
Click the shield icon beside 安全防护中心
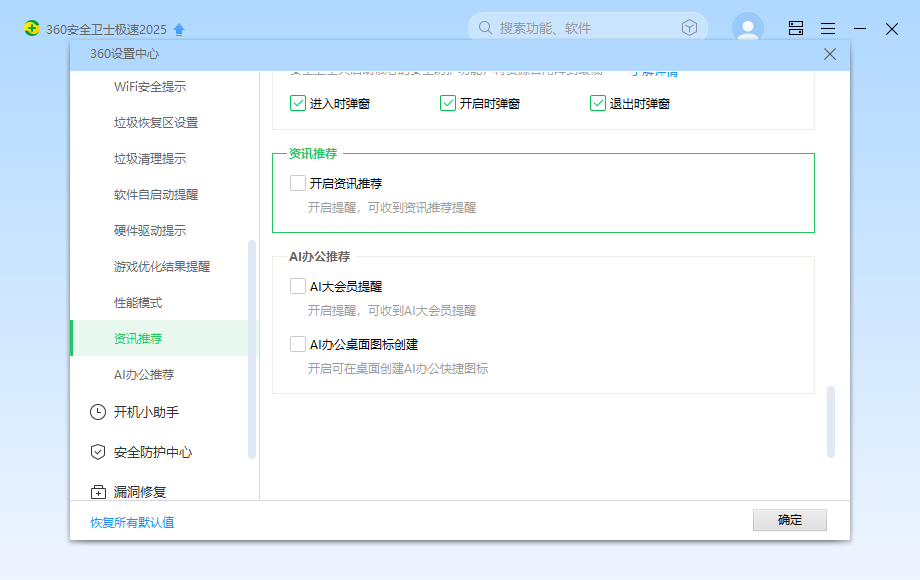coord(98,452)
